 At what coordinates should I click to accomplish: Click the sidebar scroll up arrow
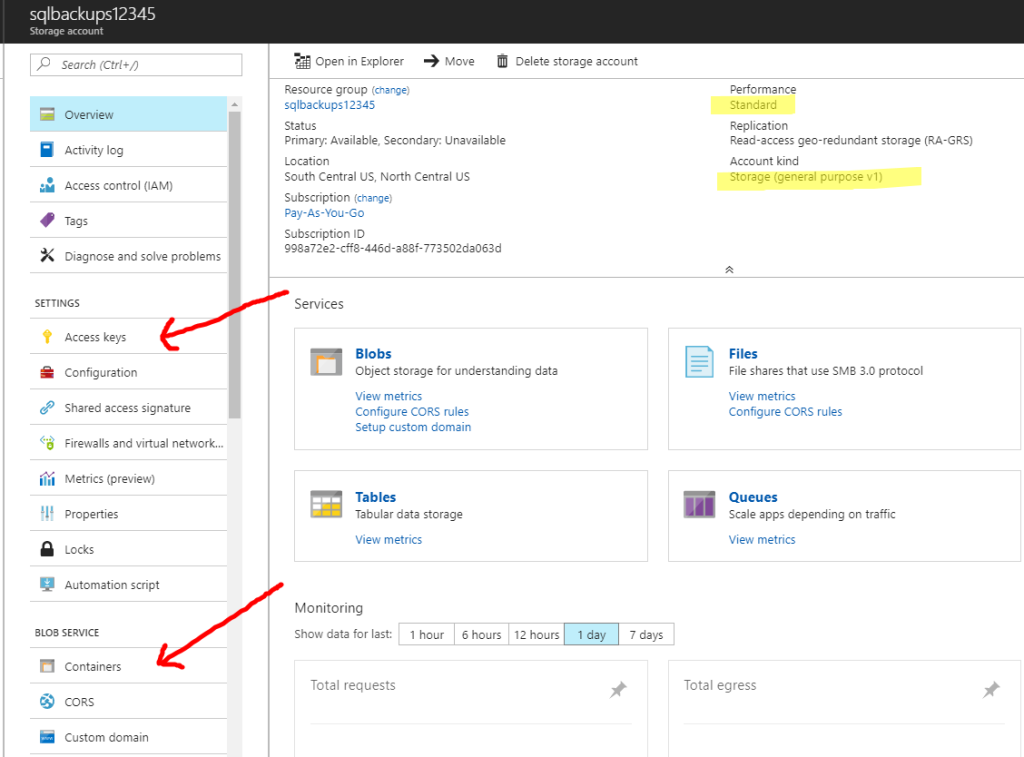pos(234,105)
